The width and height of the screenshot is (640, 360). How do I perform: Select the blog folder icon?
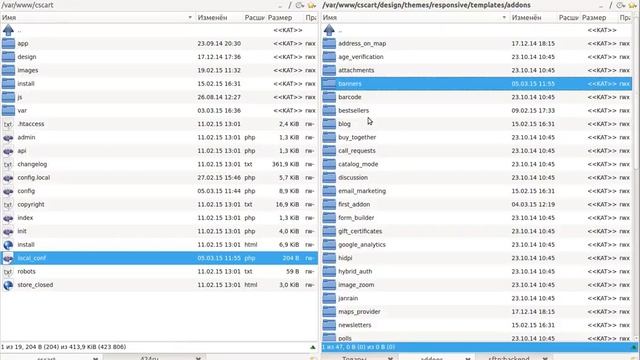(x=329, y=124)
